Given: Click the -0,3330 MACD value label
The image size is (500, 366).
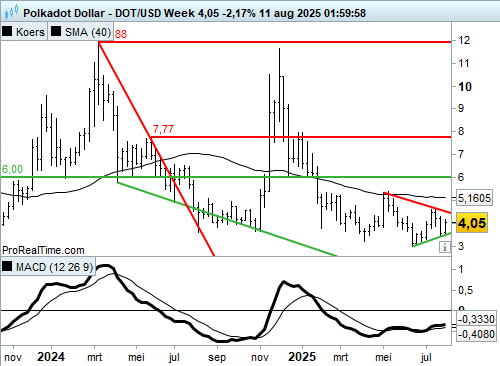Looking at the screenshot, I should tap(476, 319).
